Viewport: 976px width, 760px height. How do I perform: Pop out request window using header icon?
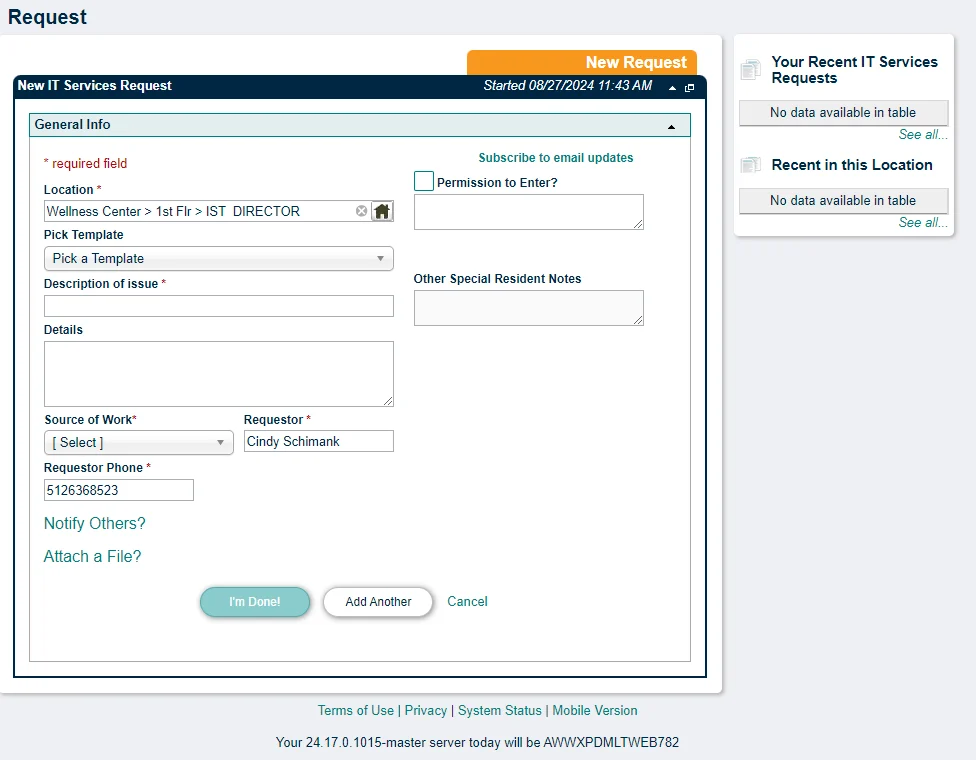click(689, 88)
